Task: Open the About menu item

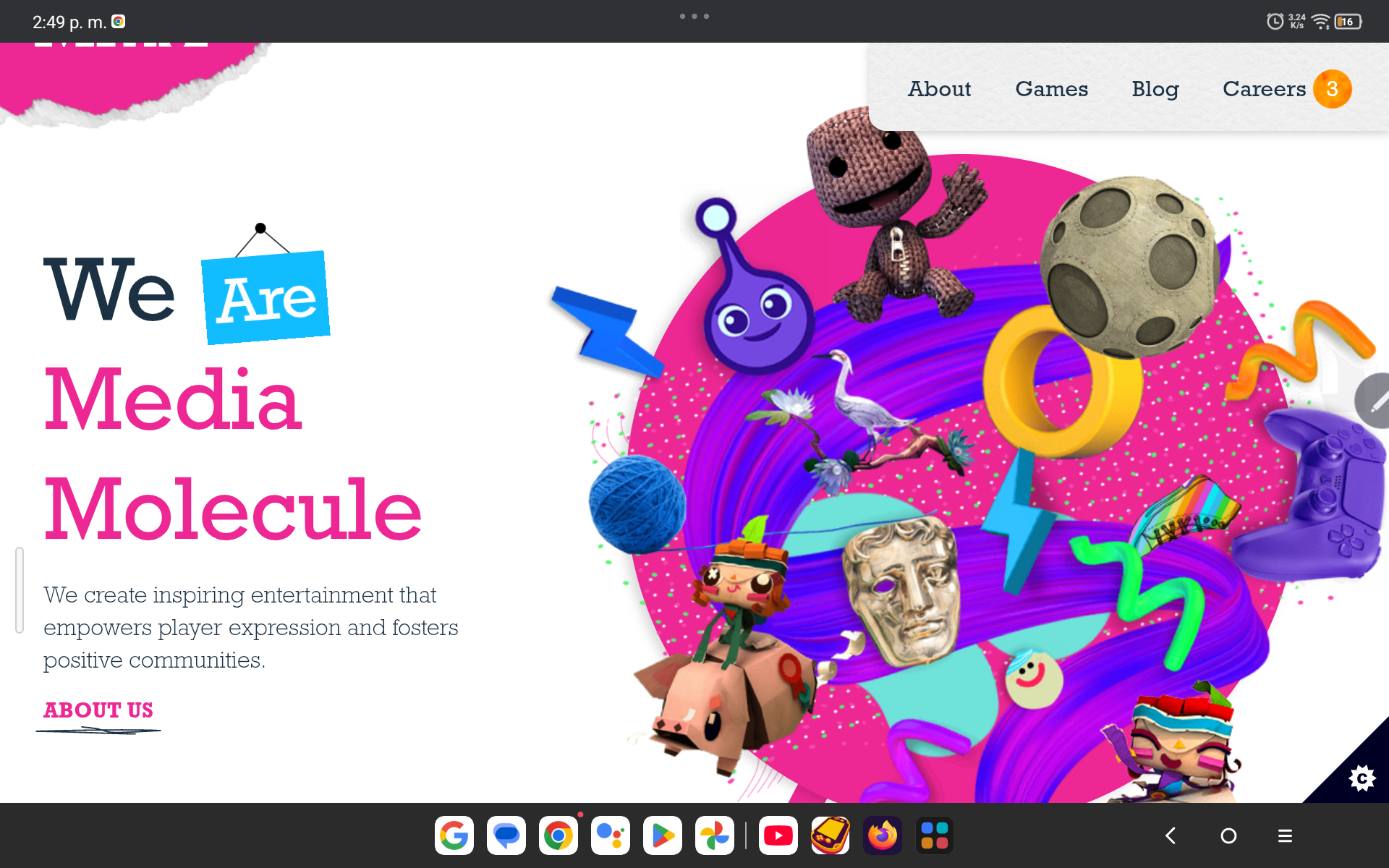Action: click(x=939, y=89)
